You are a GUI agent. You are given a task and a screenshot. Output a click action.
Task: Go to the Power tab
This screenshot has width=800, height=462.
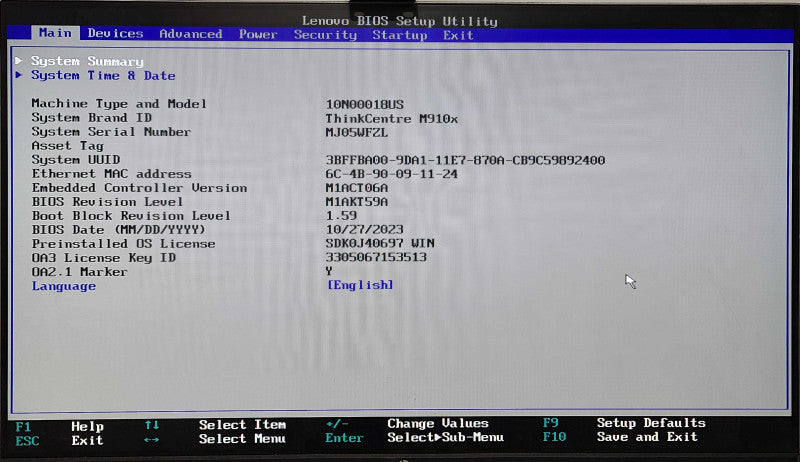258,34
